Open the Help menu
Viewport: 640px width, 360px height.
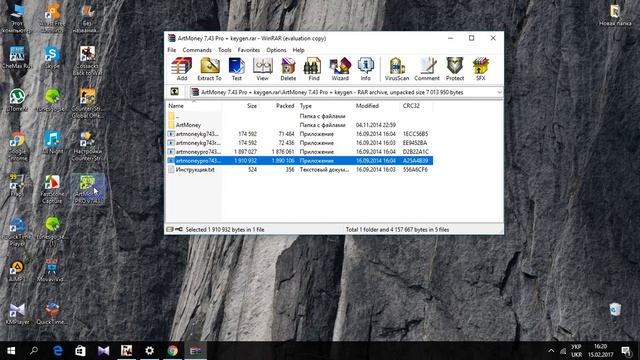pos(298,50)
